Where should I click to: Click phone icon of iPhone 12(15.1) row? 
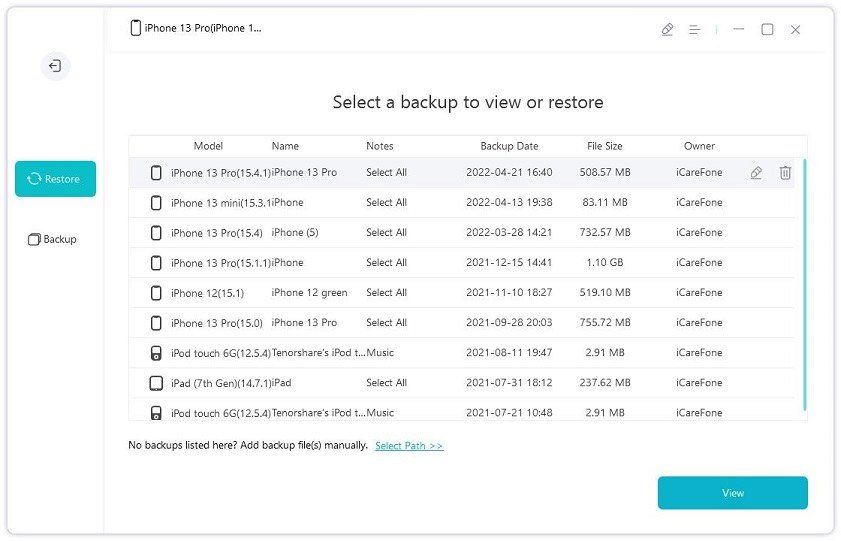pos(156,293)
